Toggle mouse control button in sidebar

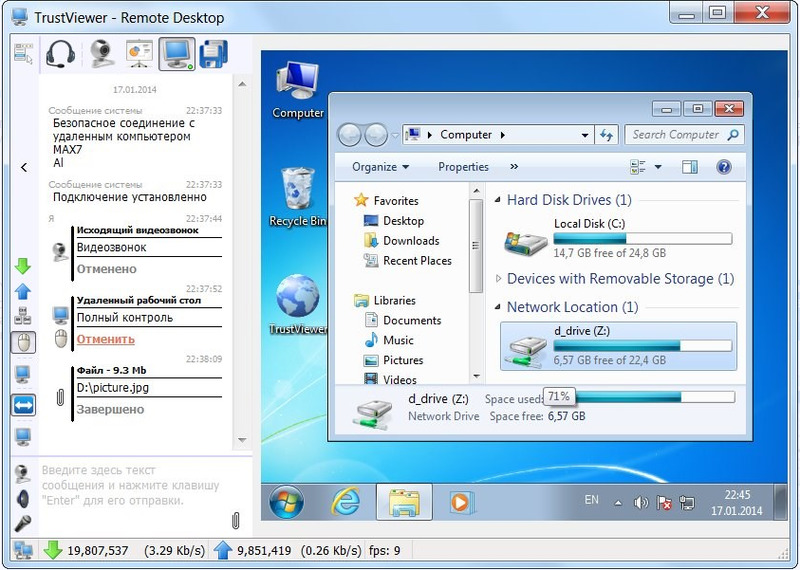[23, 342]
